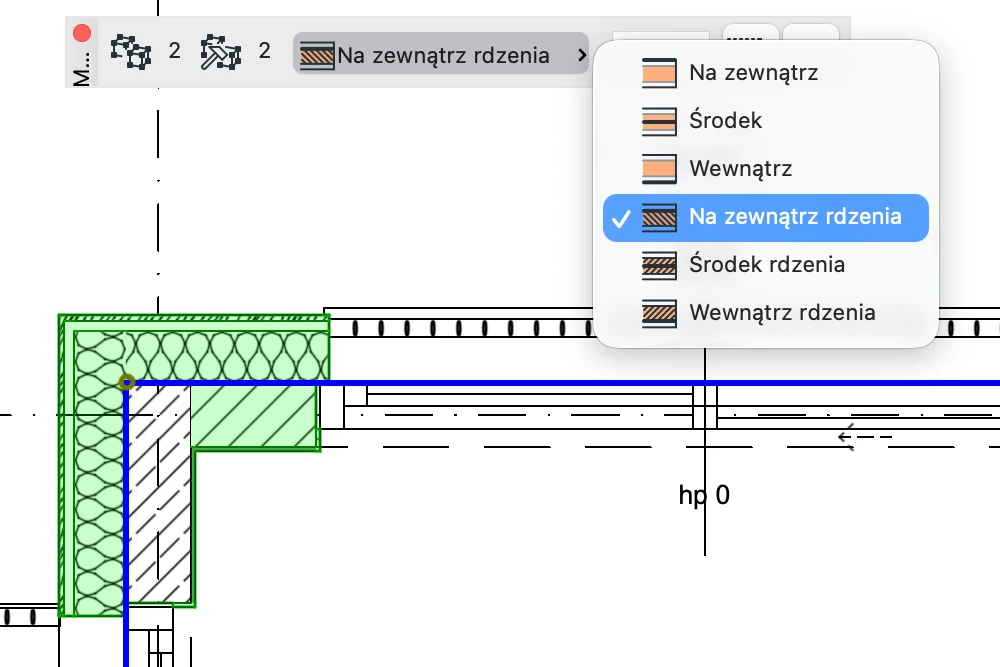Switch reference line to 'Środek rdzenia'
Image resolution: width=1000 pixels, height=667 pixels.
point(767,265)
